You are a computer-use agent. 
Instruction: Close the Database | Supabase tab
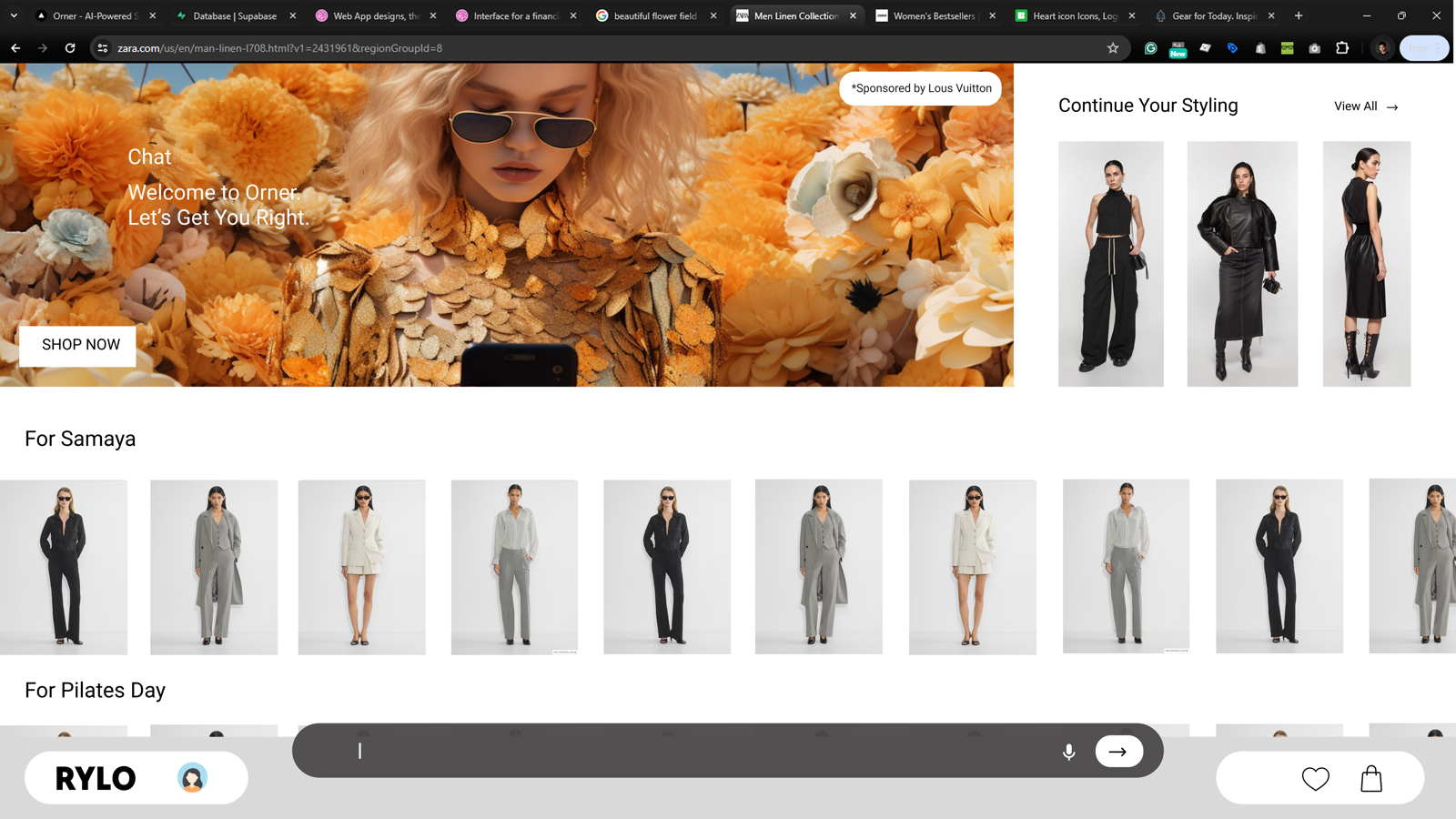(293, 15)
